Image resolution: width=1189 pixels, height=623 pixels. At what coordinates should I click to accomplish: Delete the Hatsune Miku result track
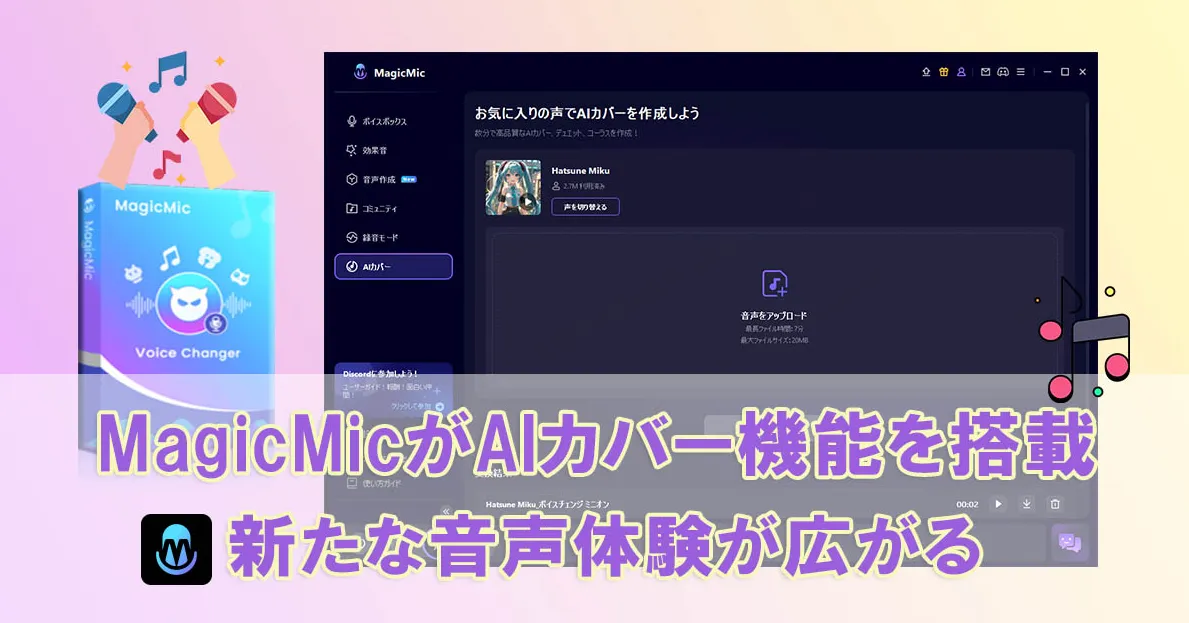coord(1054,505)
